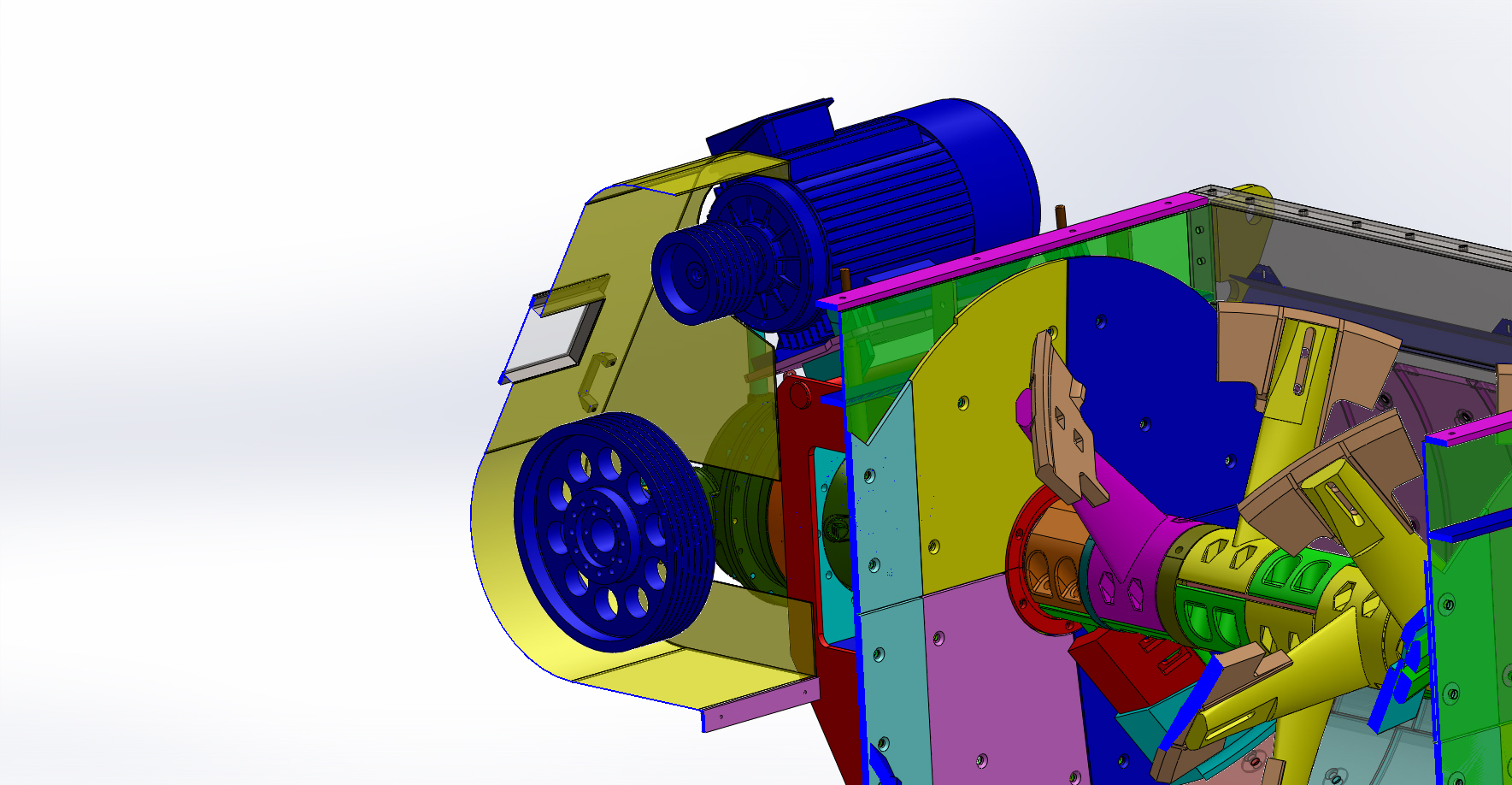
Task: Select the terminal box on top of the motor
Action: pos(770,128)
